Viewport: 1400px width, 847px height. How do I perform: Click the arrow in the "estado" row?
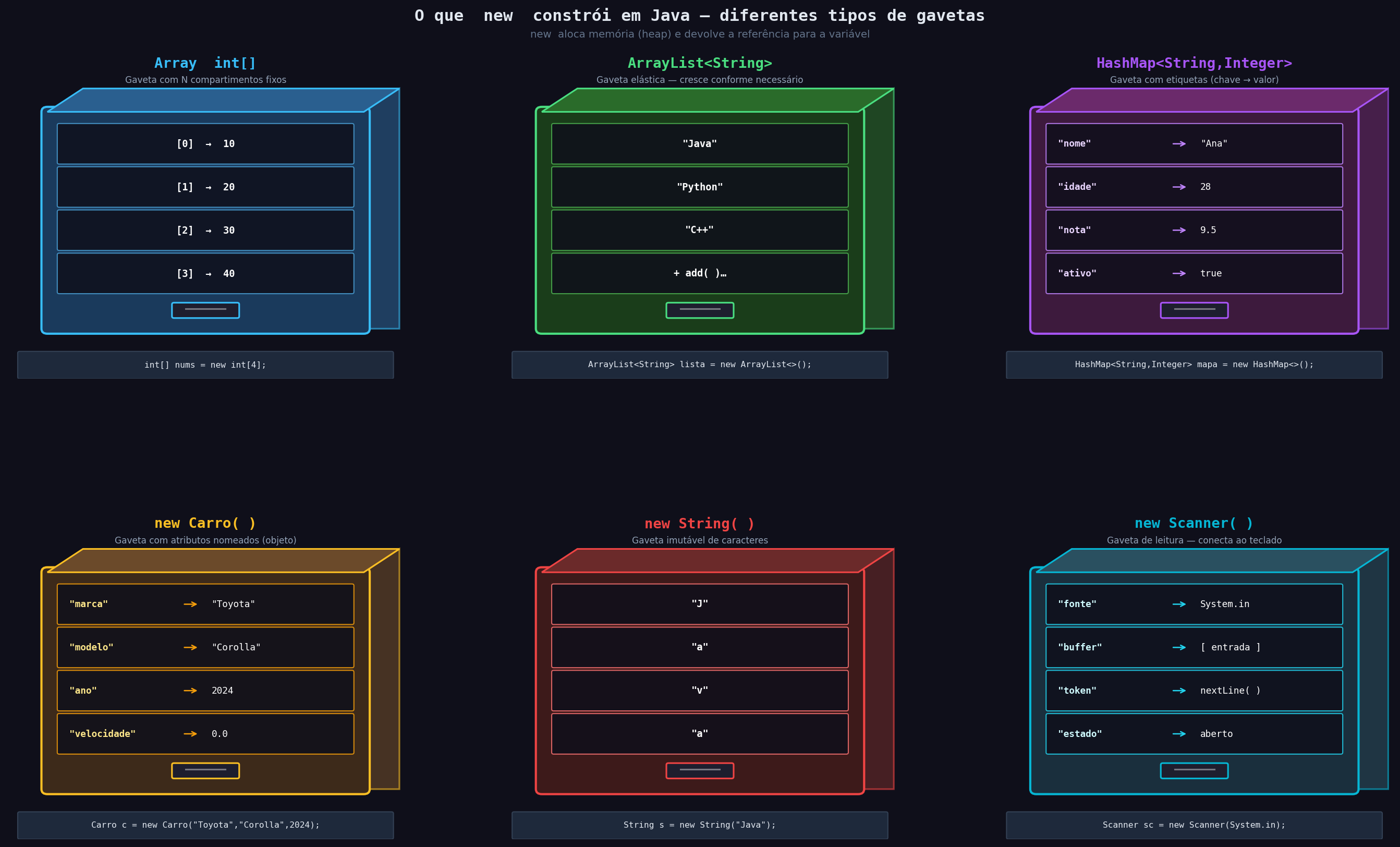tap(1179, 734)
